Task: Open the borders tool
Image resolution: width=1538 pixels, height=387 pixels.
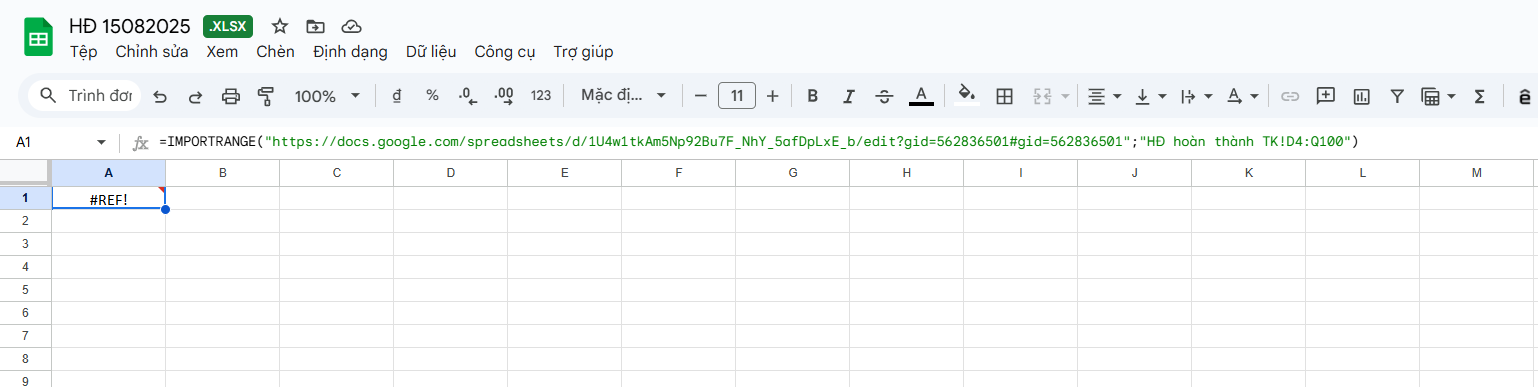Action: (1005, 96)
